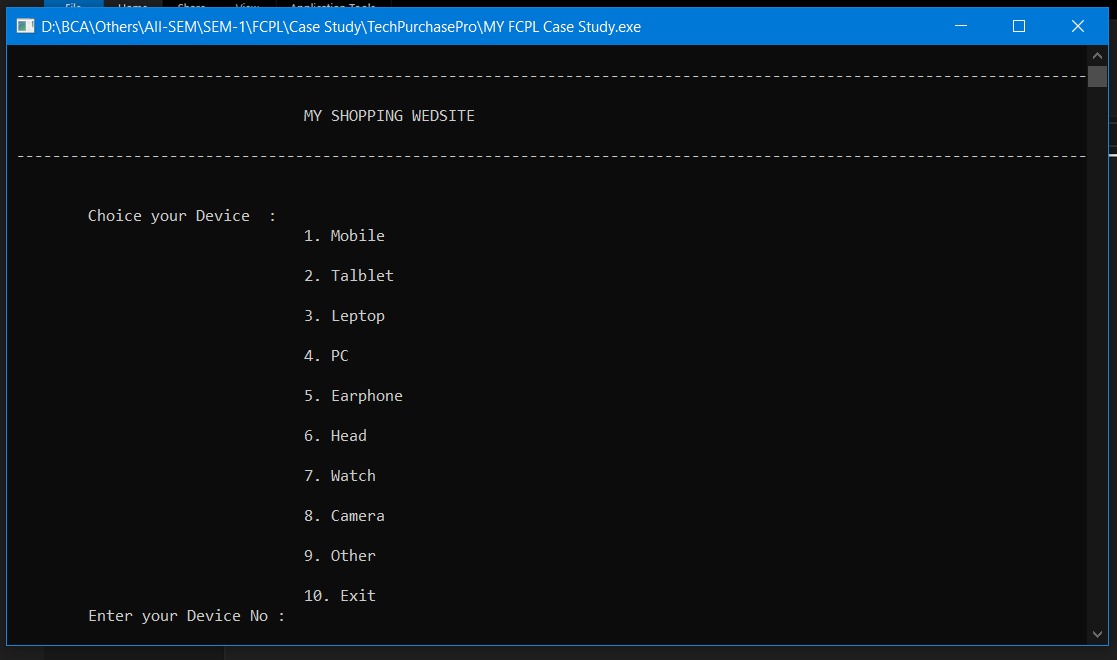Click the console app icon in title bar

tap(25, 27)
